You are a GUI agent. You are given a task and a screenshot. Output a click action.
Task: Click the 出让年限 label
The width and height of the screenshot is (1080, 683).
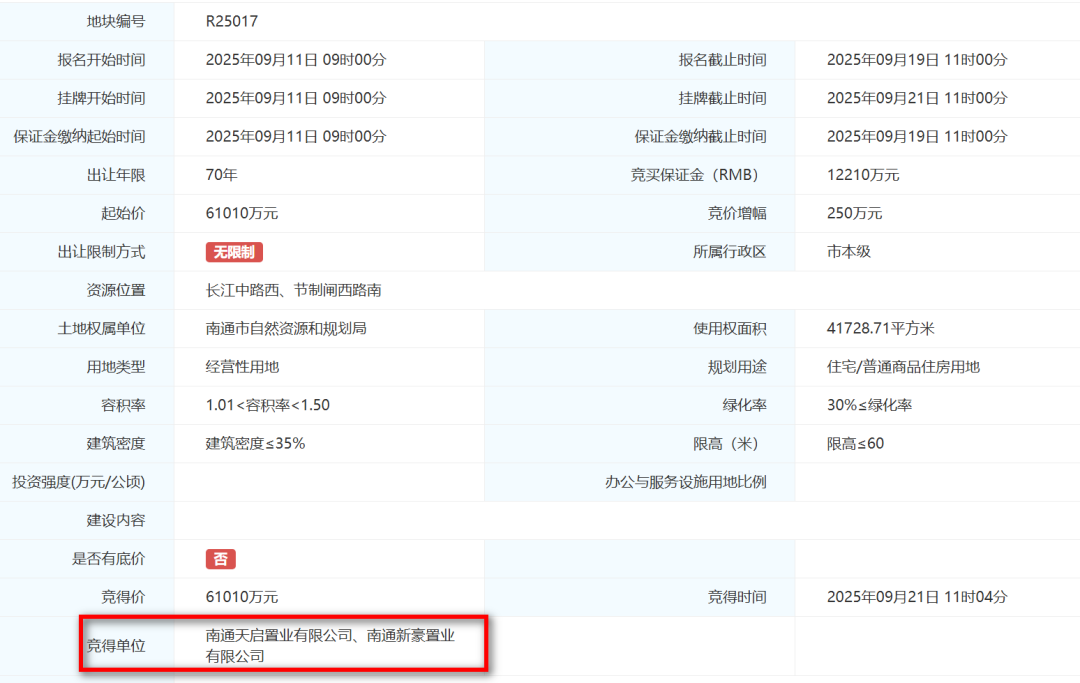point(116,175)
